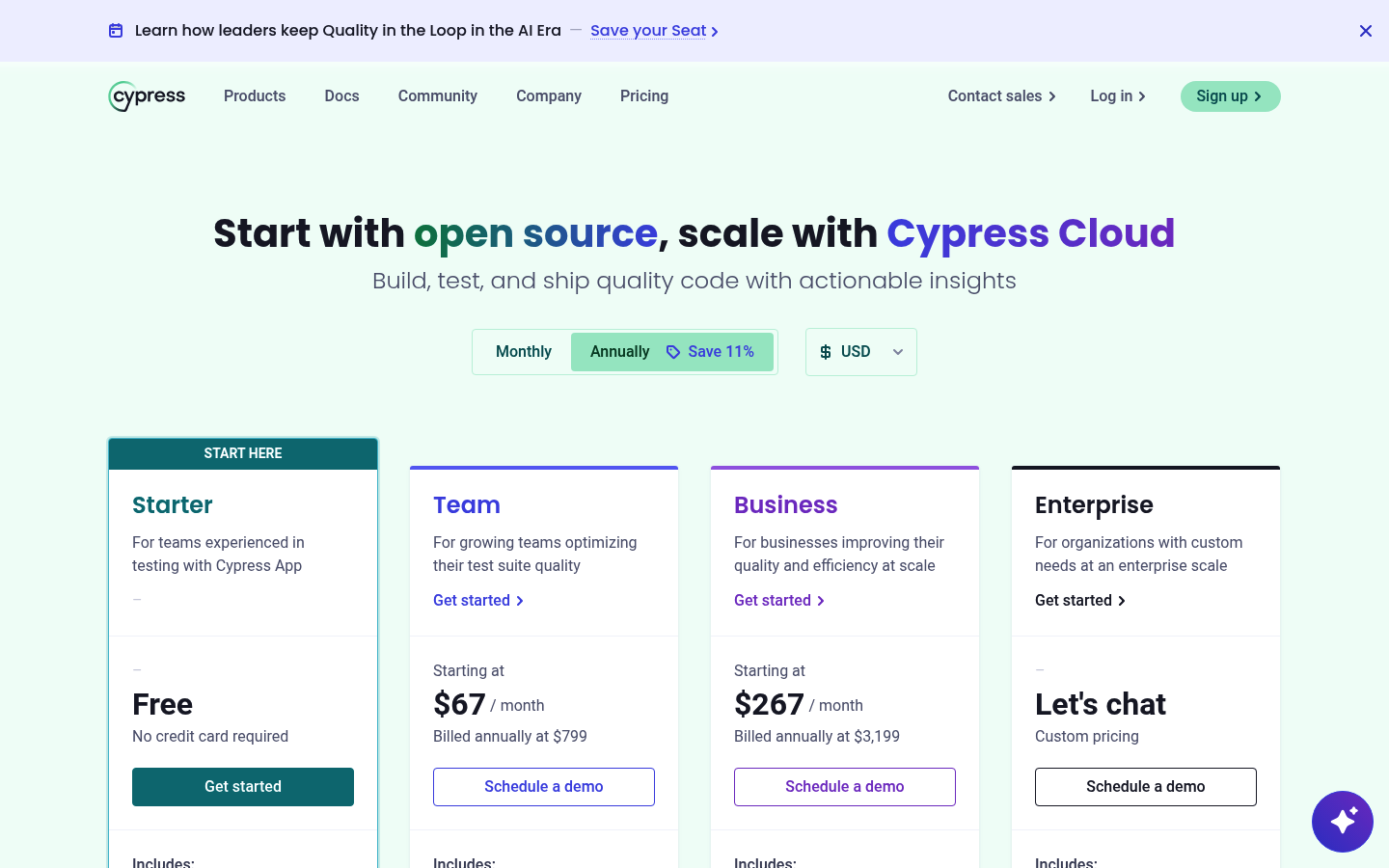Open the Products menu
The image size is (1389, 868).
(x=255, y=96)
